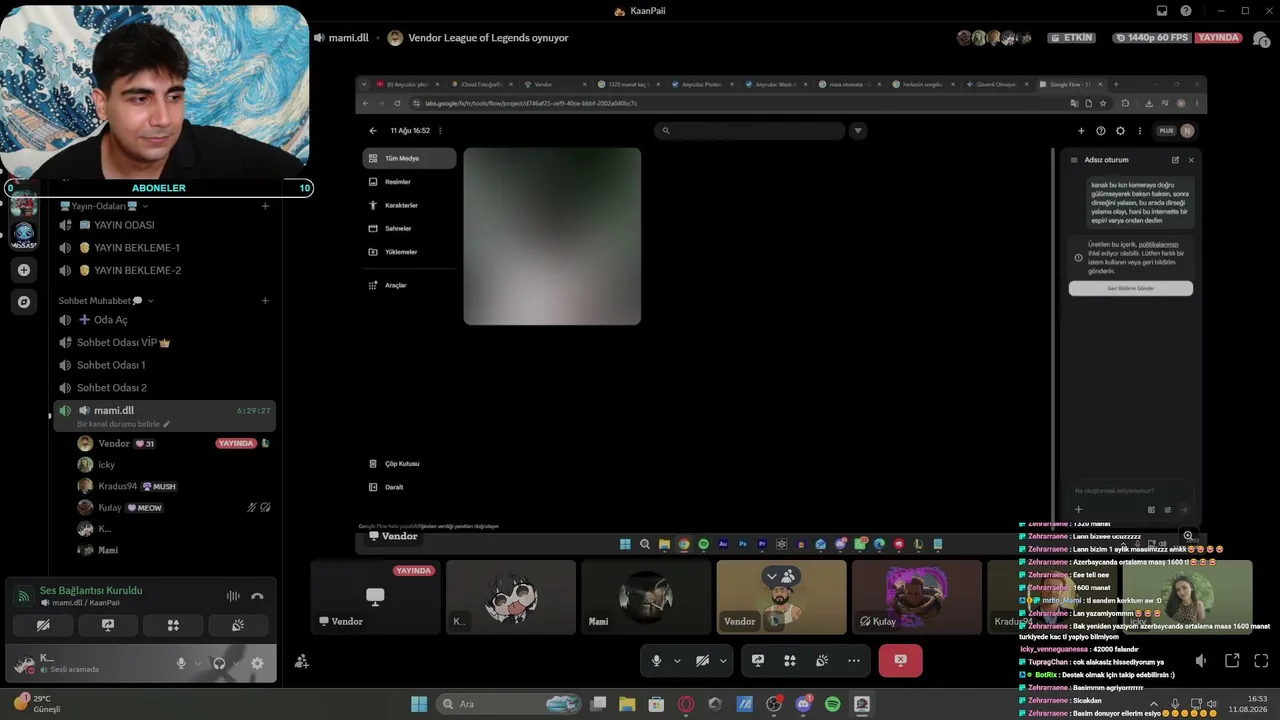The height and width of the screenshot is (720, 1280).
Task: Show the voice channel chat icon
Action: [1262, 38]
